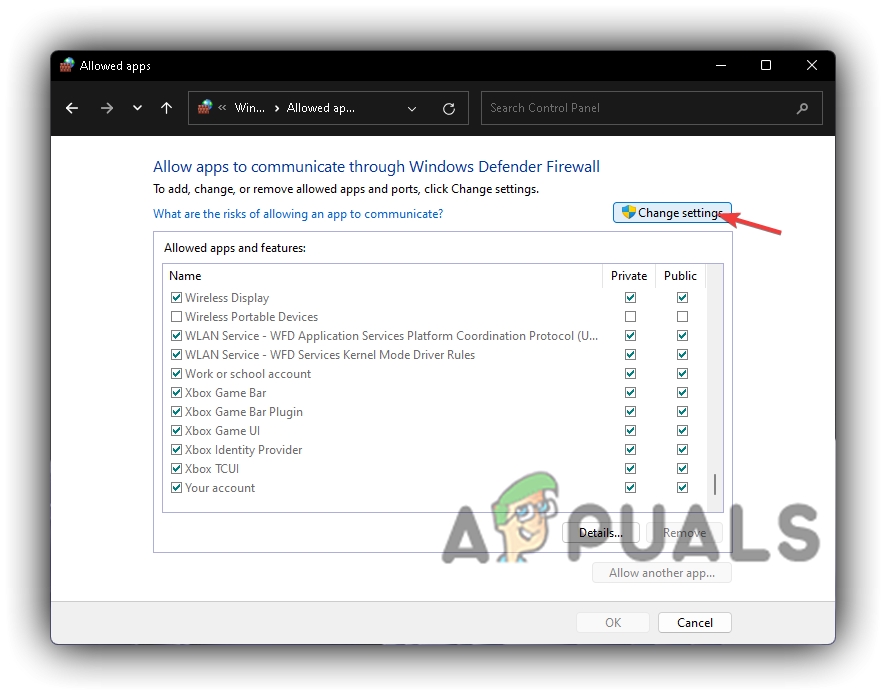
Task: Refresh the Allowed apps page
Action: pos(449,108)
